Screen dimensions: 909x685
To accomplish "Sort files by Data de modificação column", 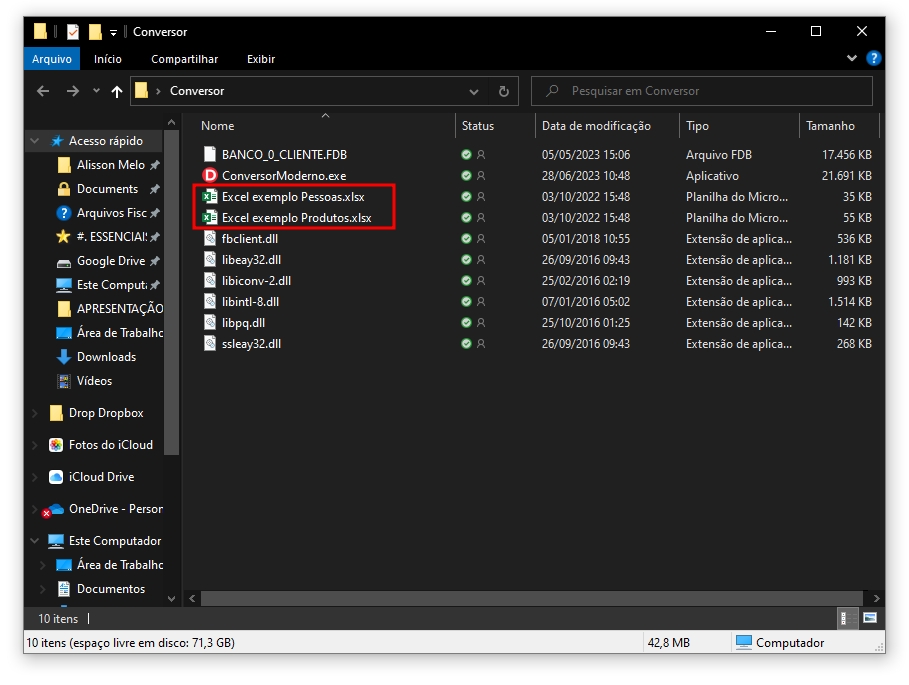I will click(596, 126).
